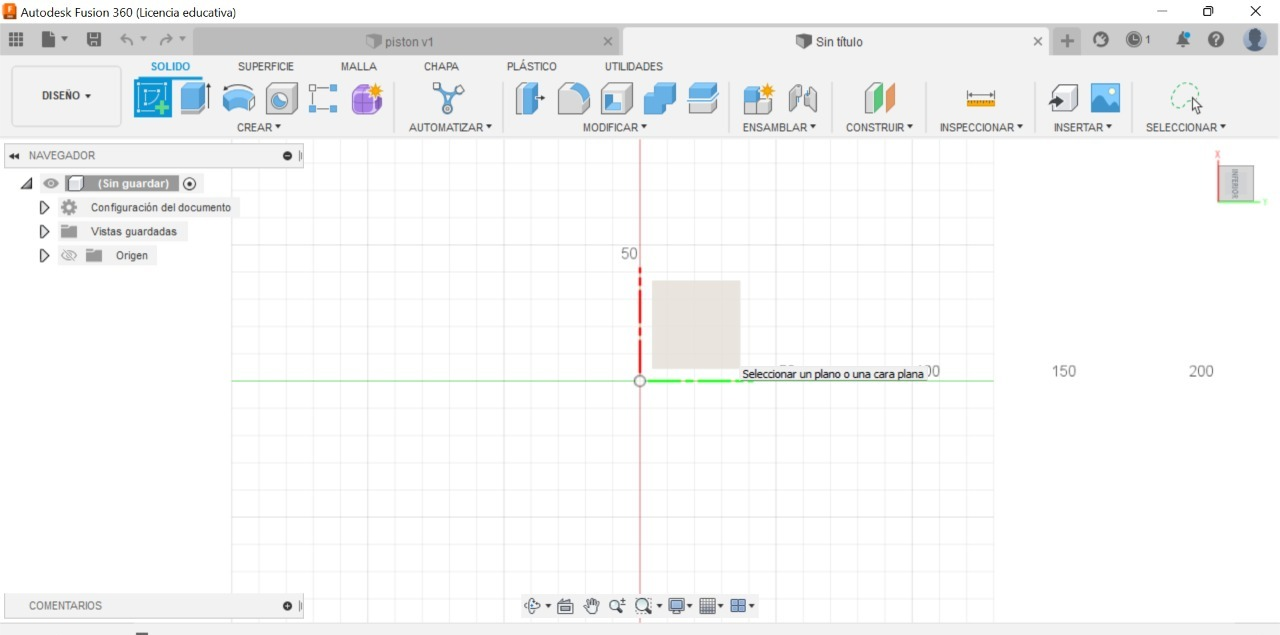Open the extensions icon beside new tab

(1101, 40)
